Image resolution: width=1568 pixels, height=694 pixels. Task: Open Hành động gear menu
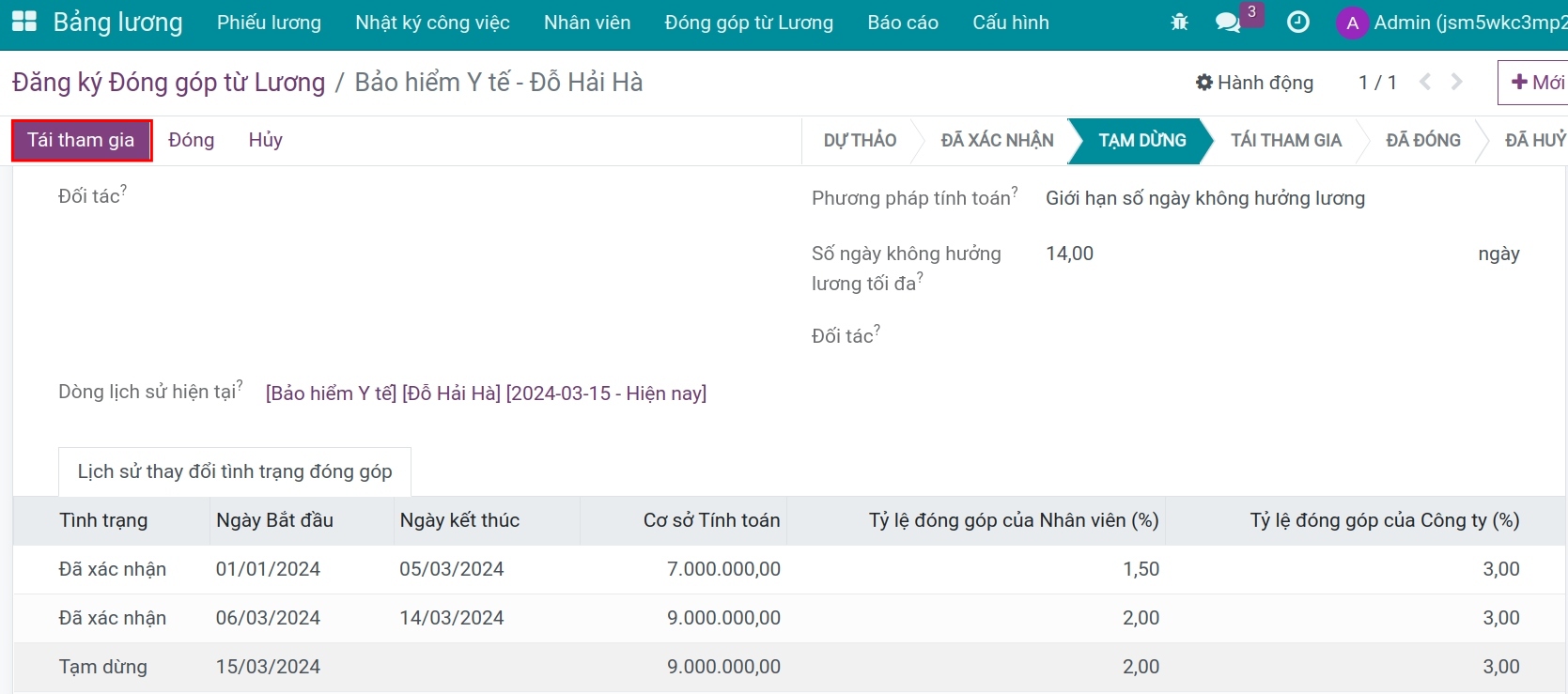(x=1254, y=83)
